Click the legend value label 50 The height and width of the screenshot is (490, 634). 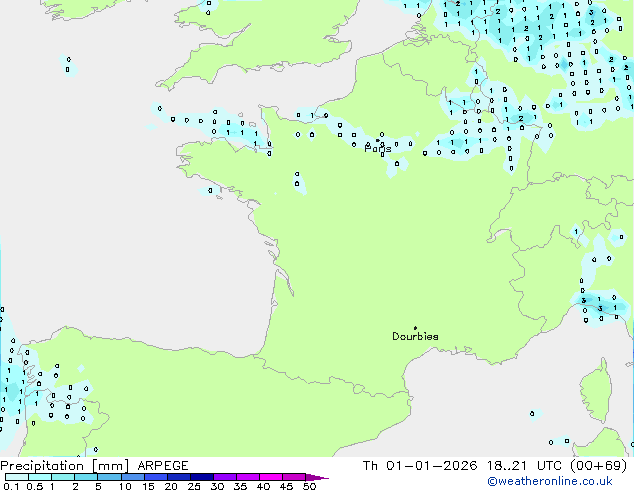[x=309, y=486]
